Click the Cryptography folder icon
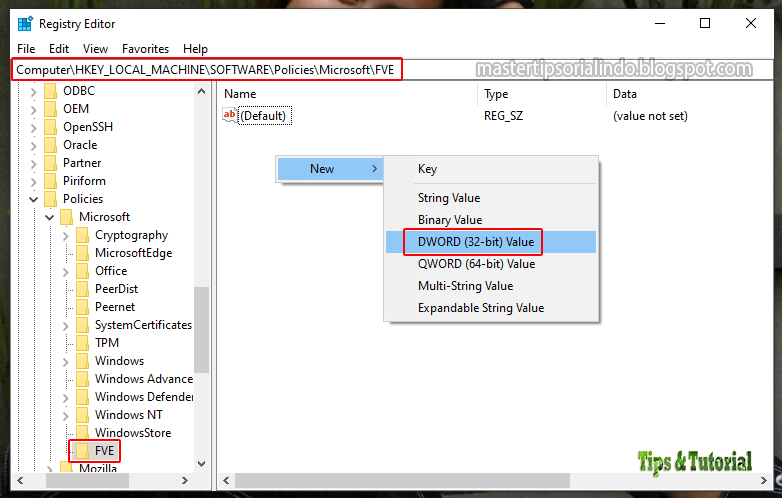The height and width of the screenshot is (498, 782). 82,235
